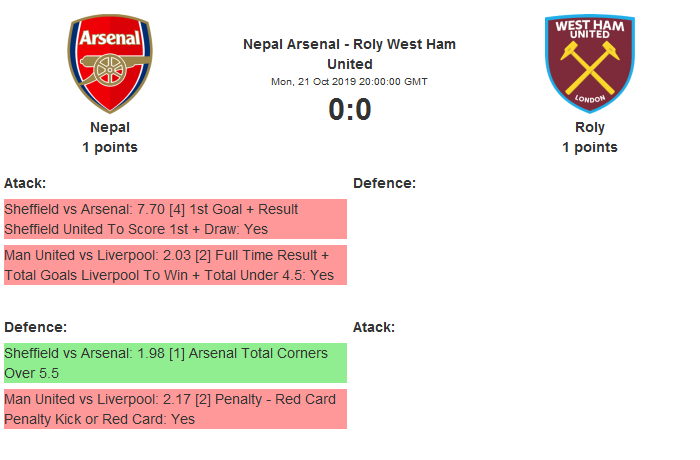Click the Defence heading on the right side

click(x=384, y=183)
